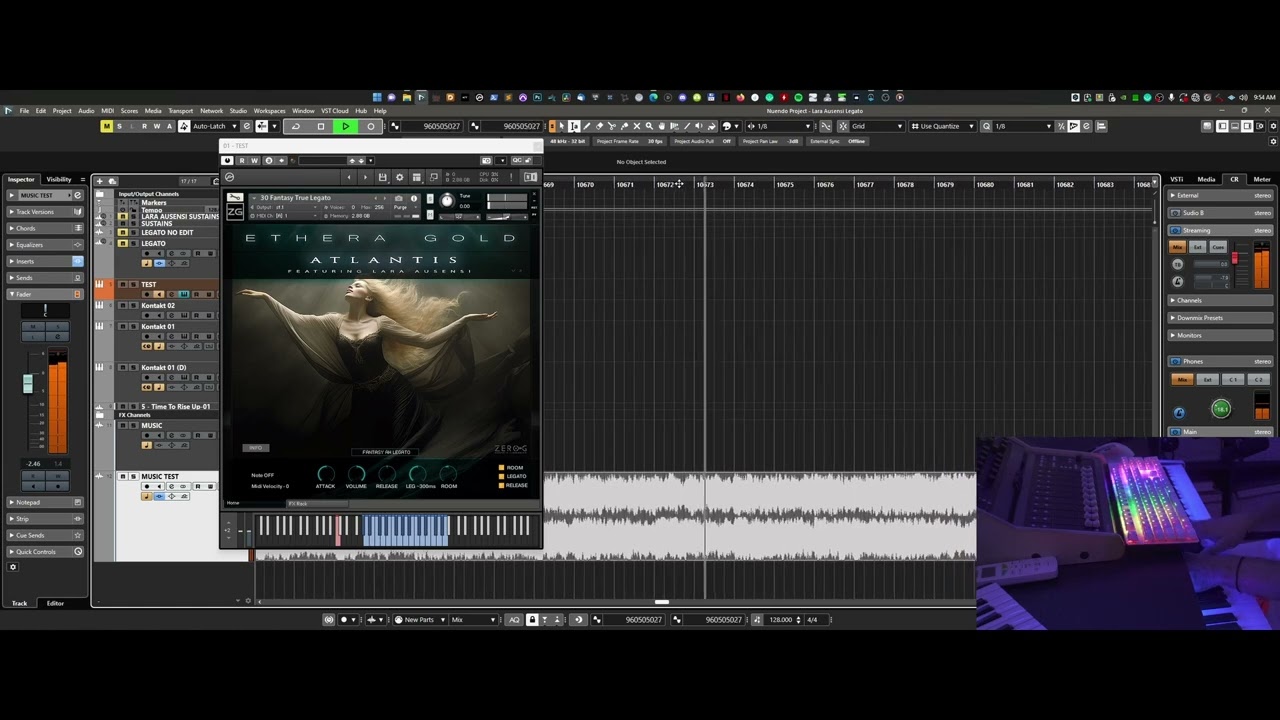Expand the Inserts inspector section
The height and width of the screenshot is (720, 1280).
45,261
